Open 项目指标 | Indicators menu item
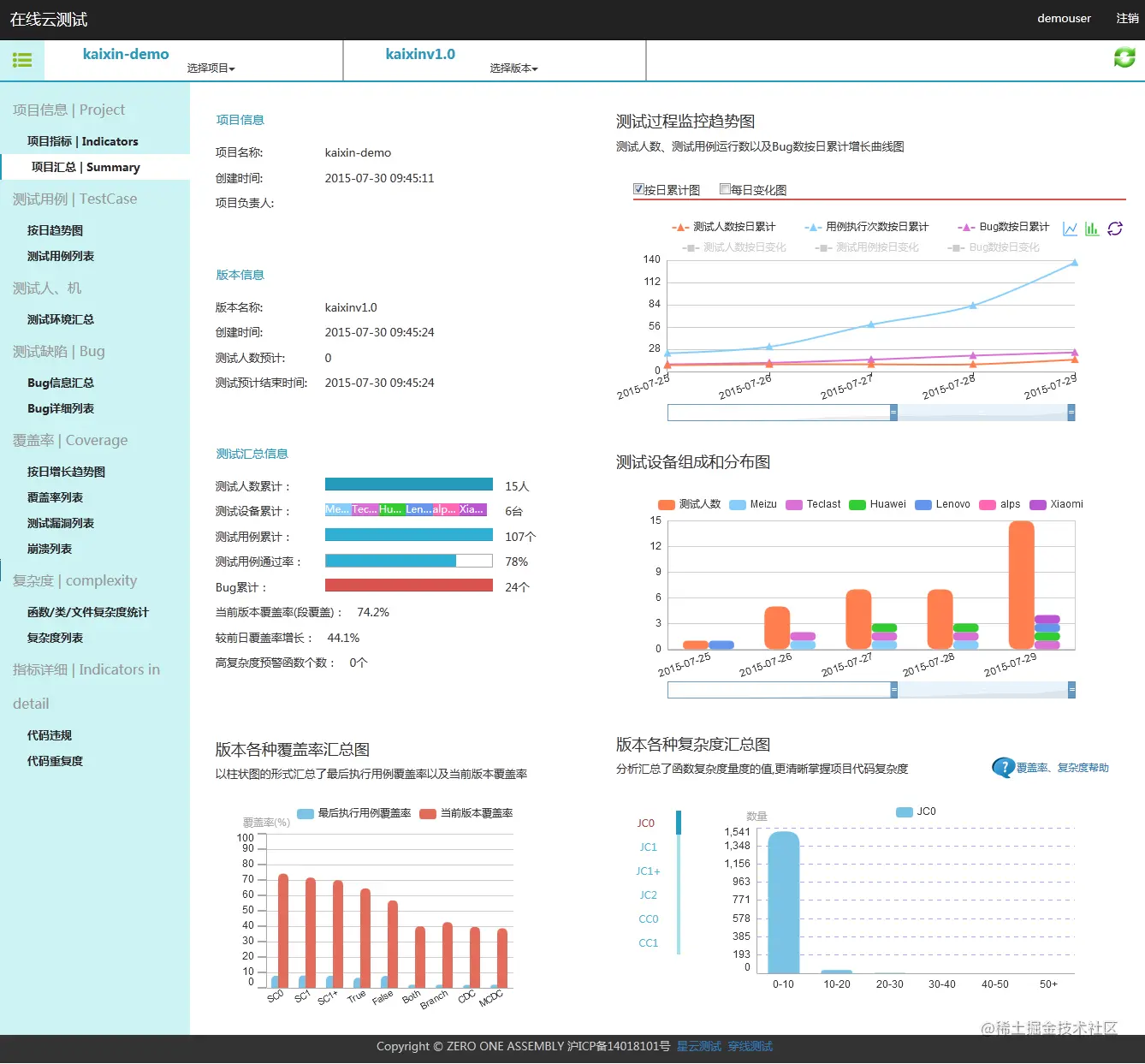The height and width of the screenshot is (1064, 1145). [82, 141]
